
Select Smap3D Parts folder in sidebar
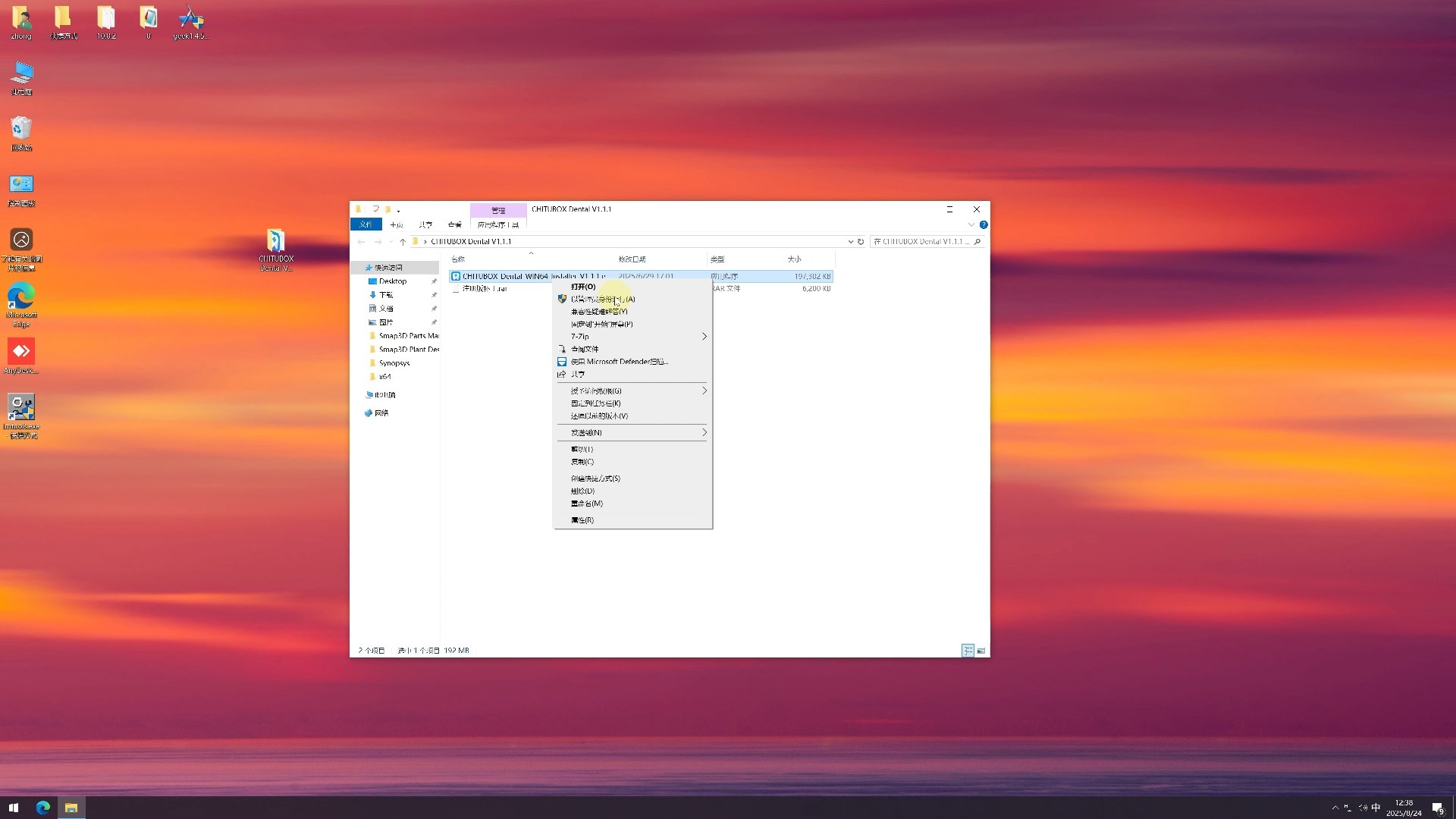[403, 336]
